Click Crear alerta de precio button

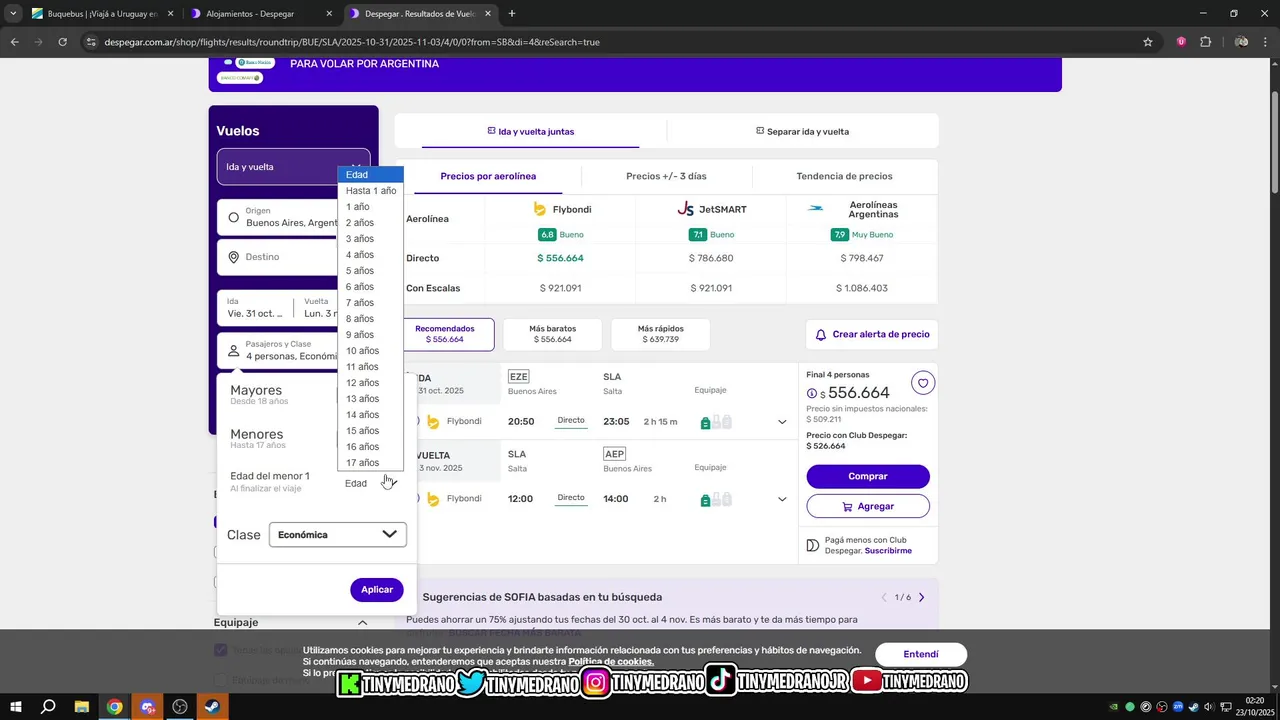872,334
